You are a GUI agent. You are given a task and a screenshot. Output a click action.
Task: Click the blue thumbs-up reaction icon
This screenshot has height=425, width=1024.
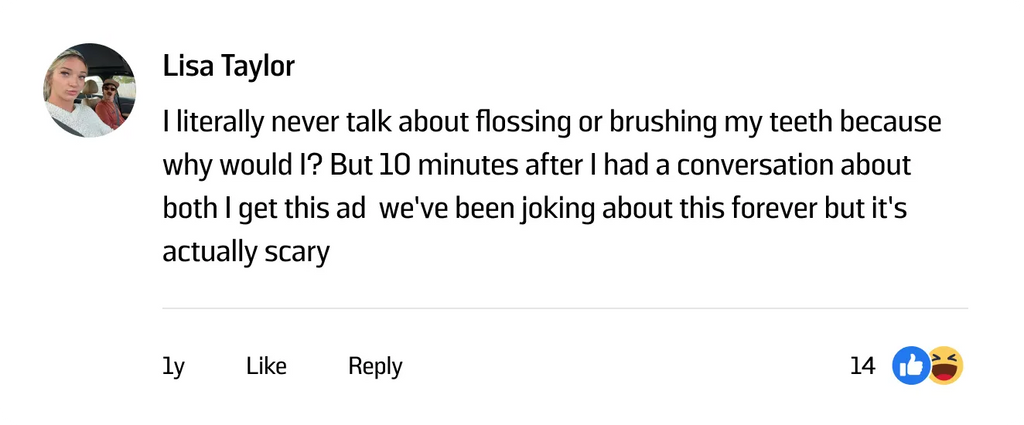909,366
